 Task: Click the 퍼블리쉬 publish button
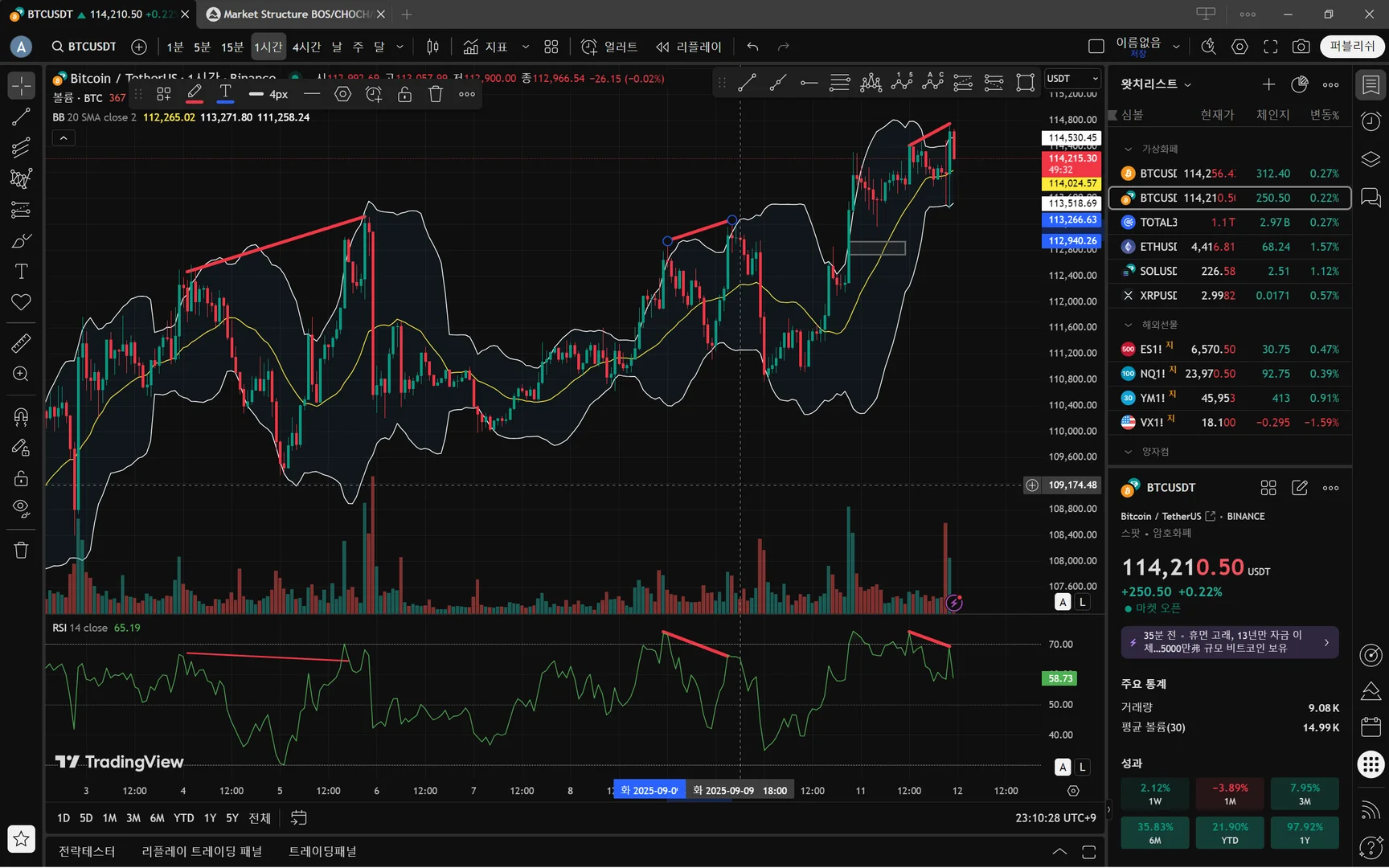[1352, 47]
